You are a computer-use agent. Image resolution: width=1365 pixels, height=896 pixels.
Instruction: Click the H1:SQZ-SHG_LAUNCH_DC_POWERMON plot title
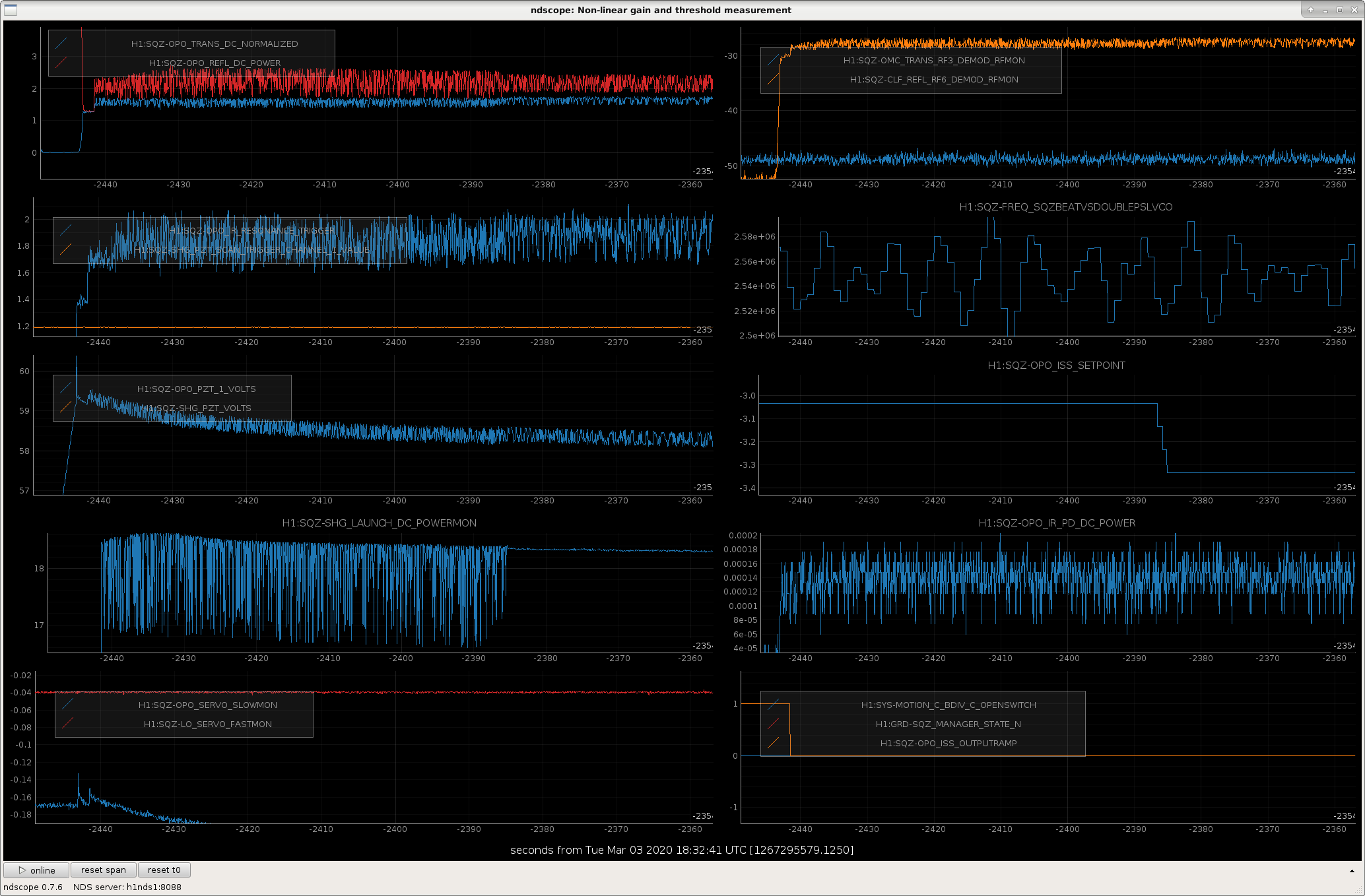(x=380, y=523)
